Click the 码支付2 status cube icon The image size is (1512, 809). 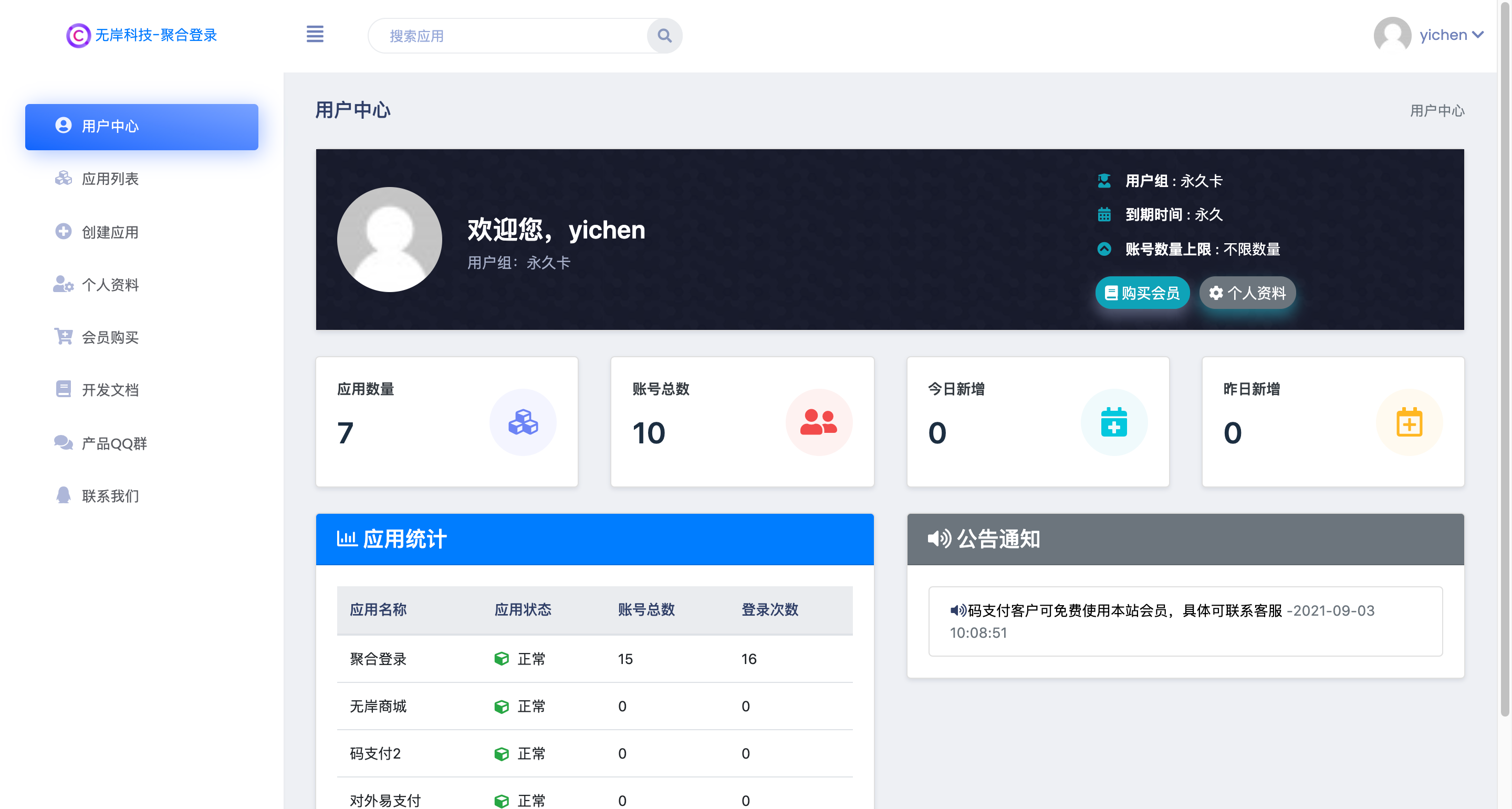click(x=501, y=753)
